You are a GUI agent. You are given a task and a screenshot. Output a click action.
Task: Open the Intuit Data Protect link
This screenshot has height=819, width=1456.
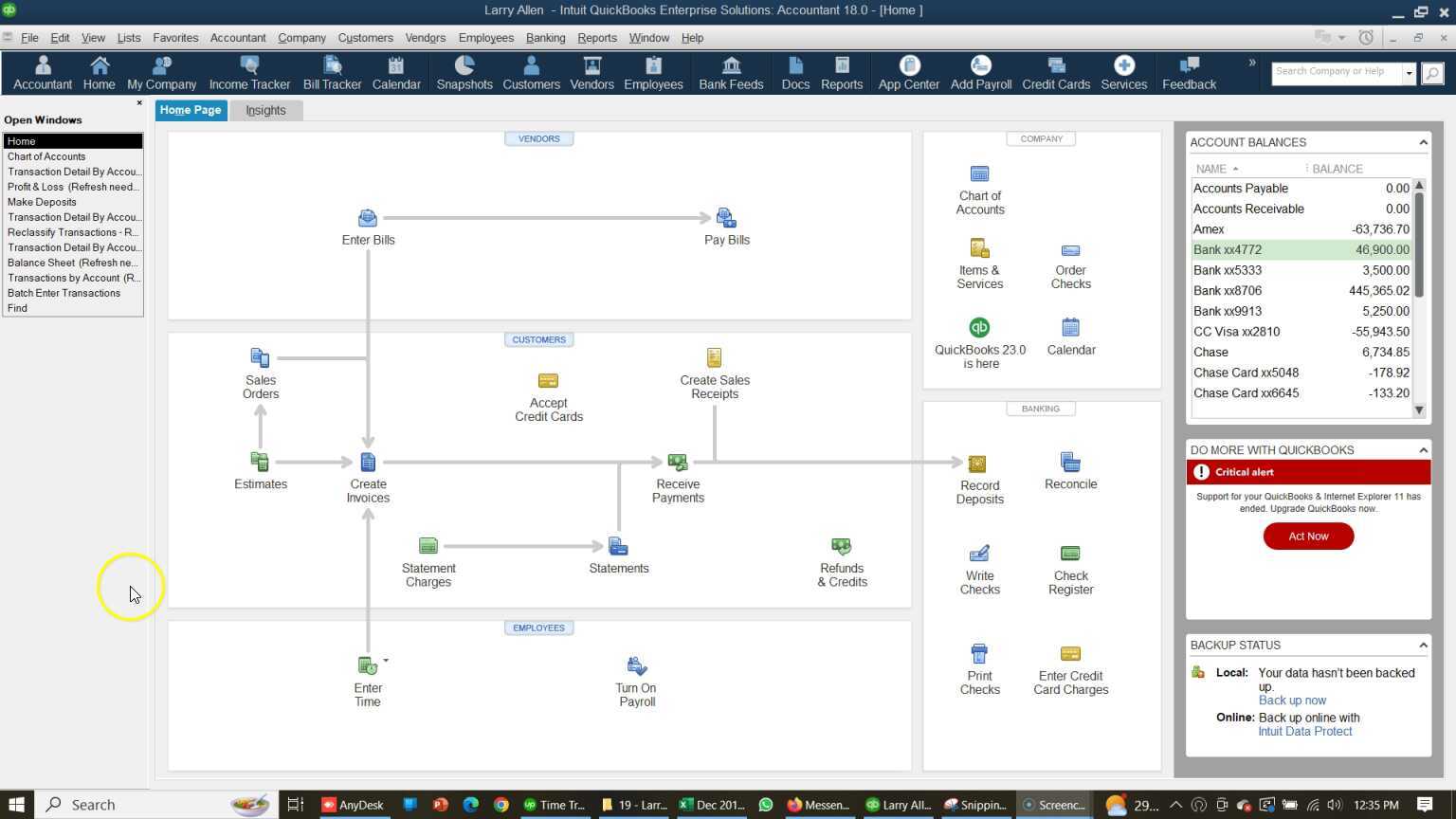(1304, 732)
